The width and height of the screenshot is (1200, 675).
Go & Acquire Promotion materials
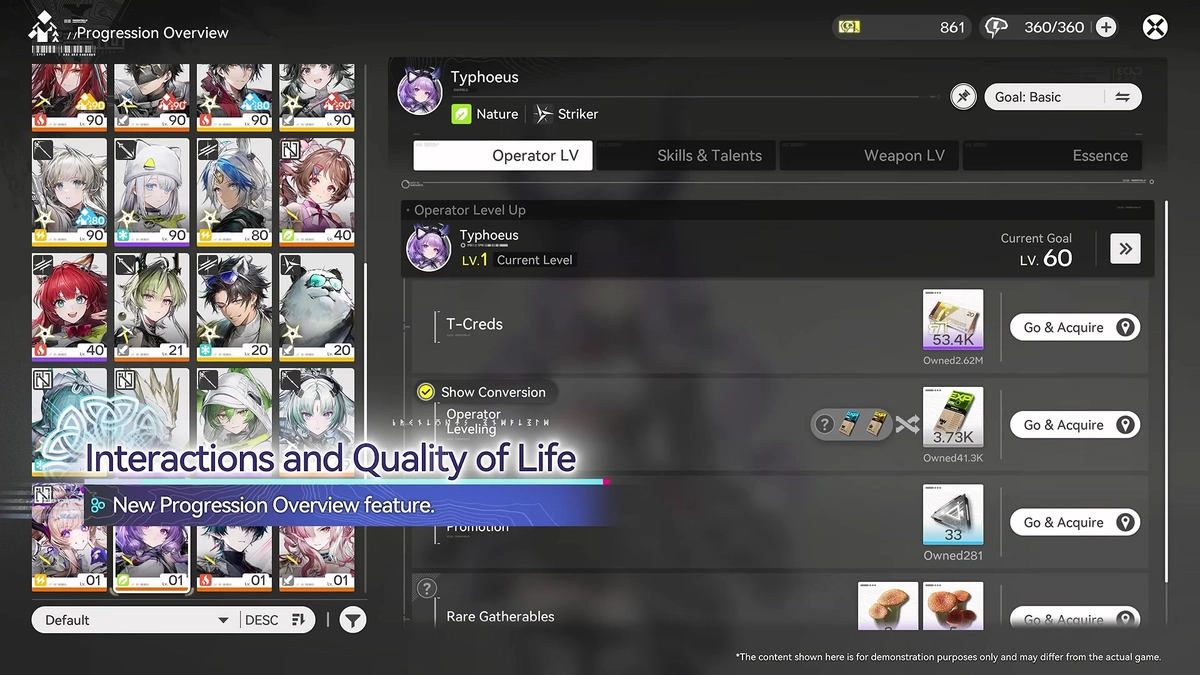(1075, 522)
